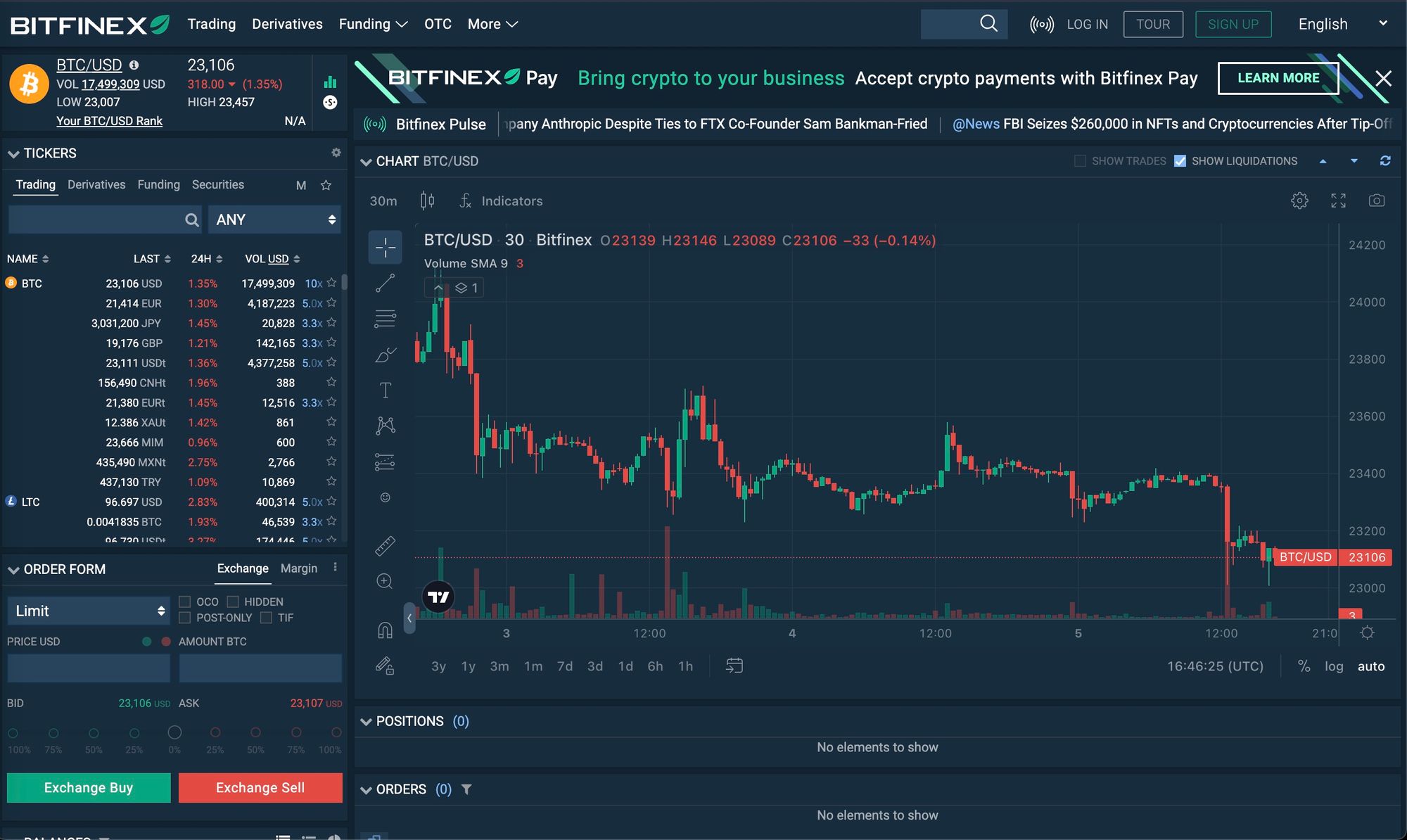Open the Fibonacci retracement tool group
The image size is (1407, 840).
point(385,319)
